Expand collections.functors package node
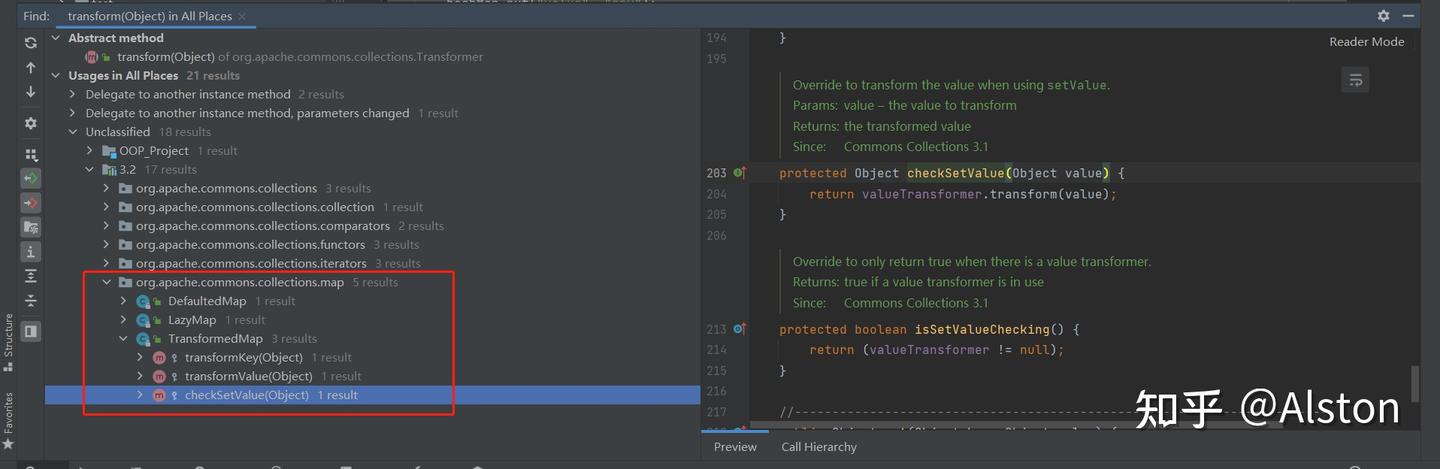Screen dimensions: 1440x469 tap(107, 245)
